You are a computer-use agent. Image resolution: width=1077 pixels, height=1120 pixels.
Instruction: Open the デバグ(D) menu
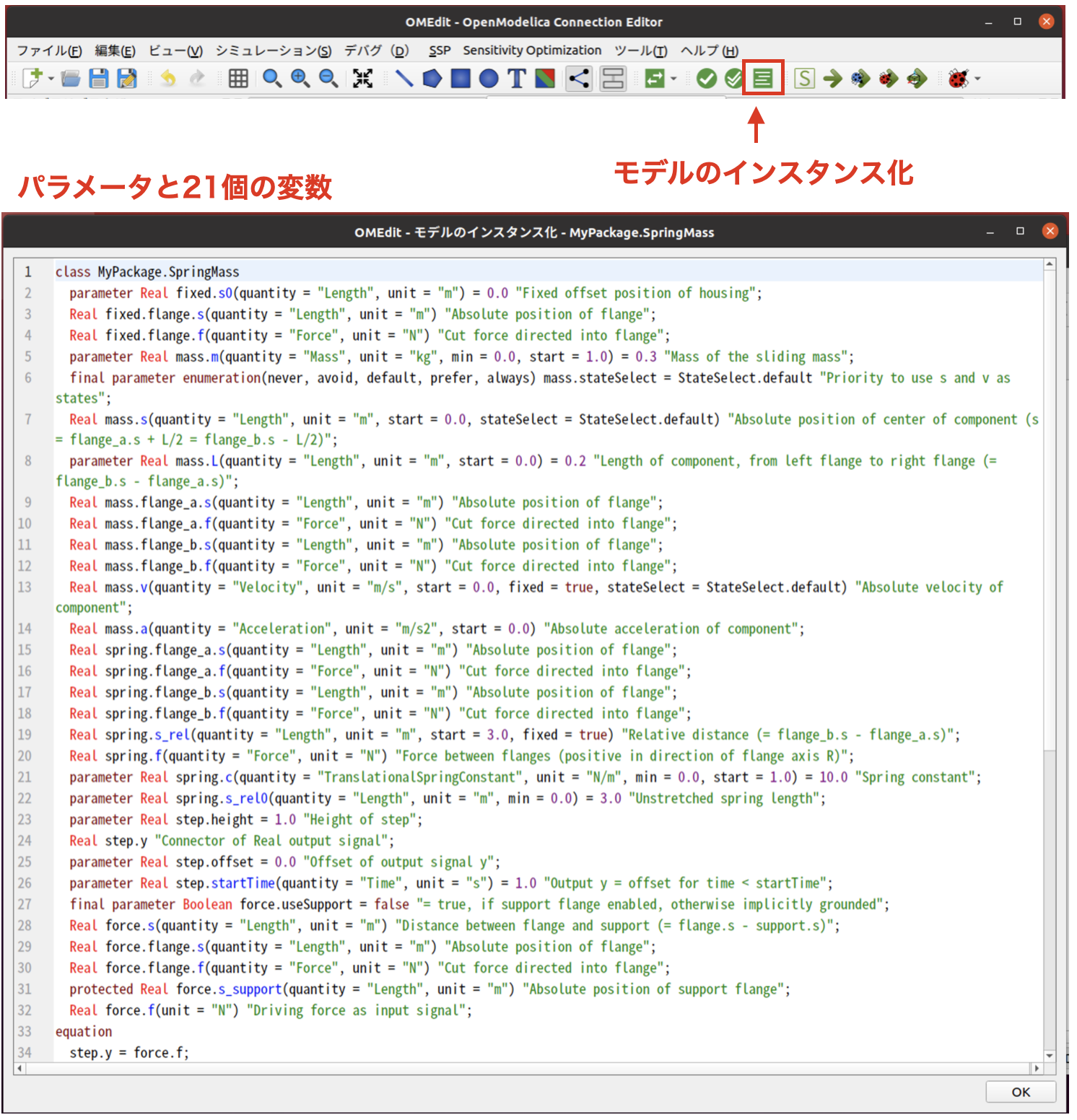376,51
